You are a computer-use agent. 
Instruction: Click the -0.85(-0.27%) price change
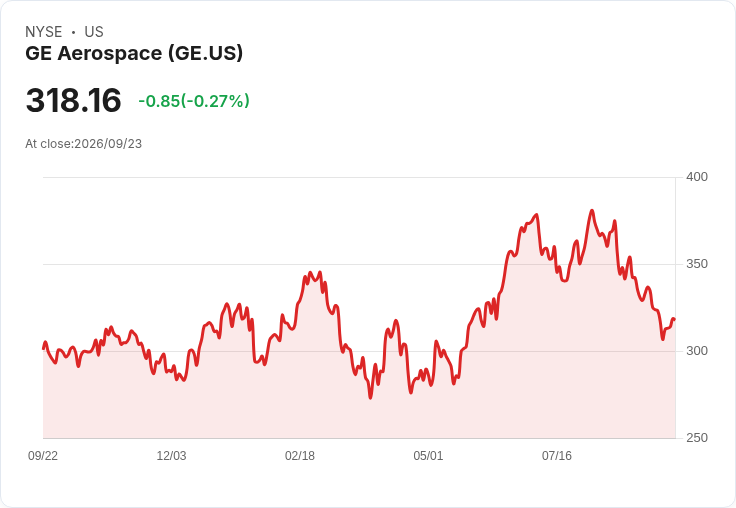194,101
